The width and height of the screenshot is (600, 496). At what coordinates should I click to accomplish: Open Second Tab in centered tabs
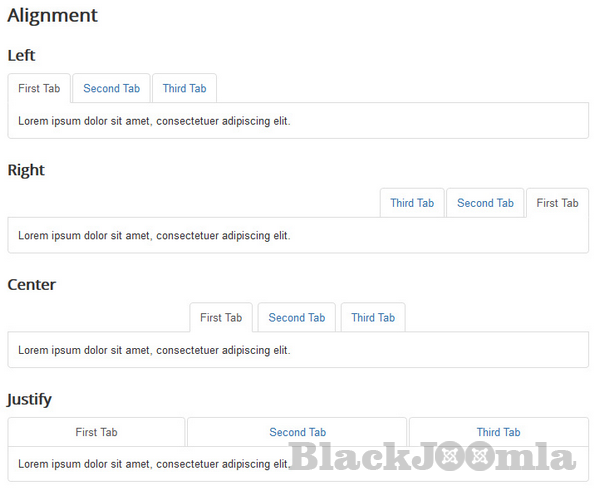tap(296, 318)
